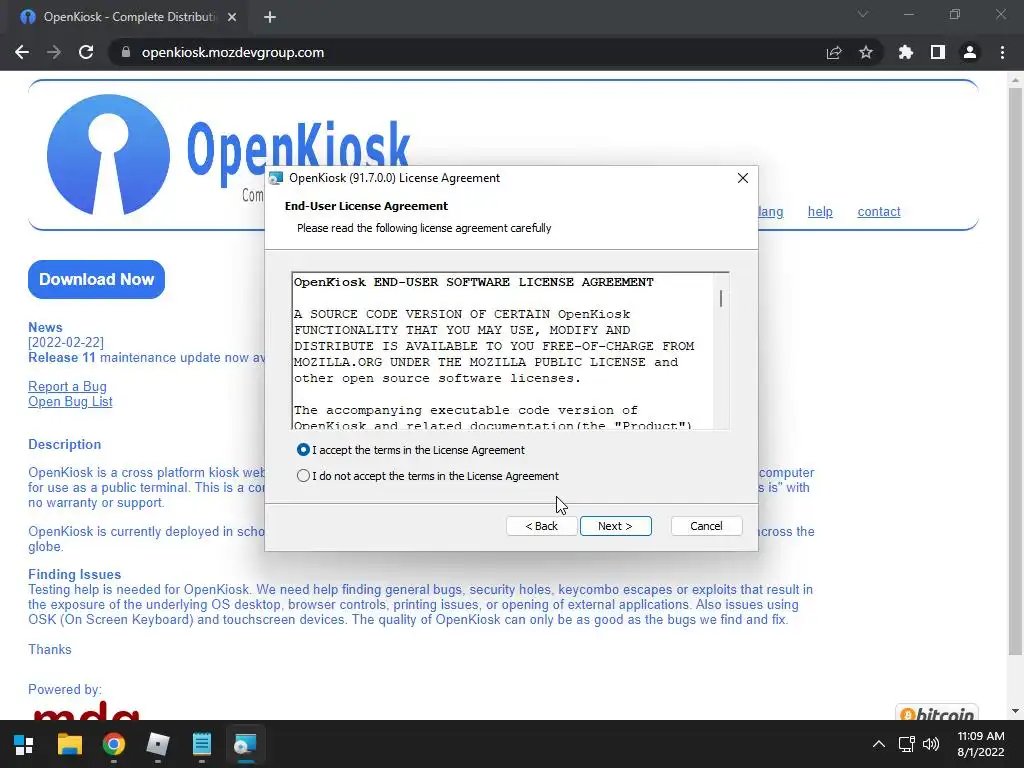This screenshot has width=1024, height=768.
Task: Click the browser forward arrow
Action: coord(54,52)
